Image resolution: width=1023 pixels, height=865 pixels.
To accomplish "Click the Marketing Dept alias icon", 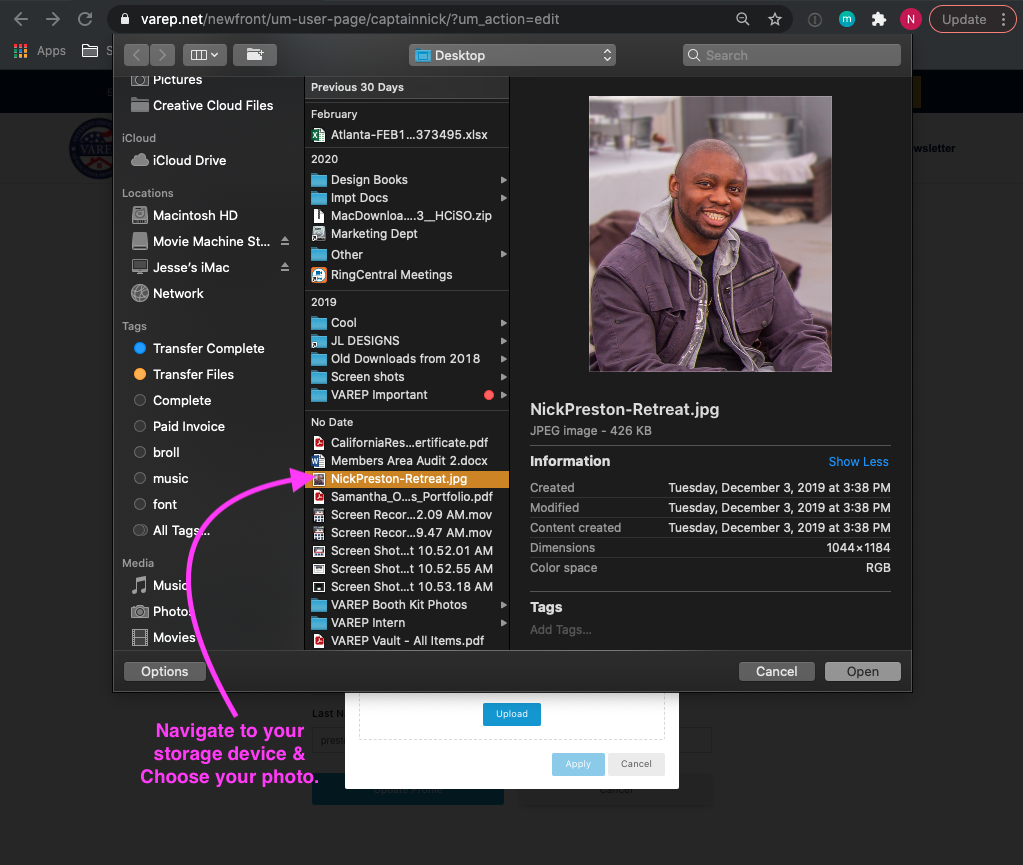I will pyautogui.click(x=318, y=234).
